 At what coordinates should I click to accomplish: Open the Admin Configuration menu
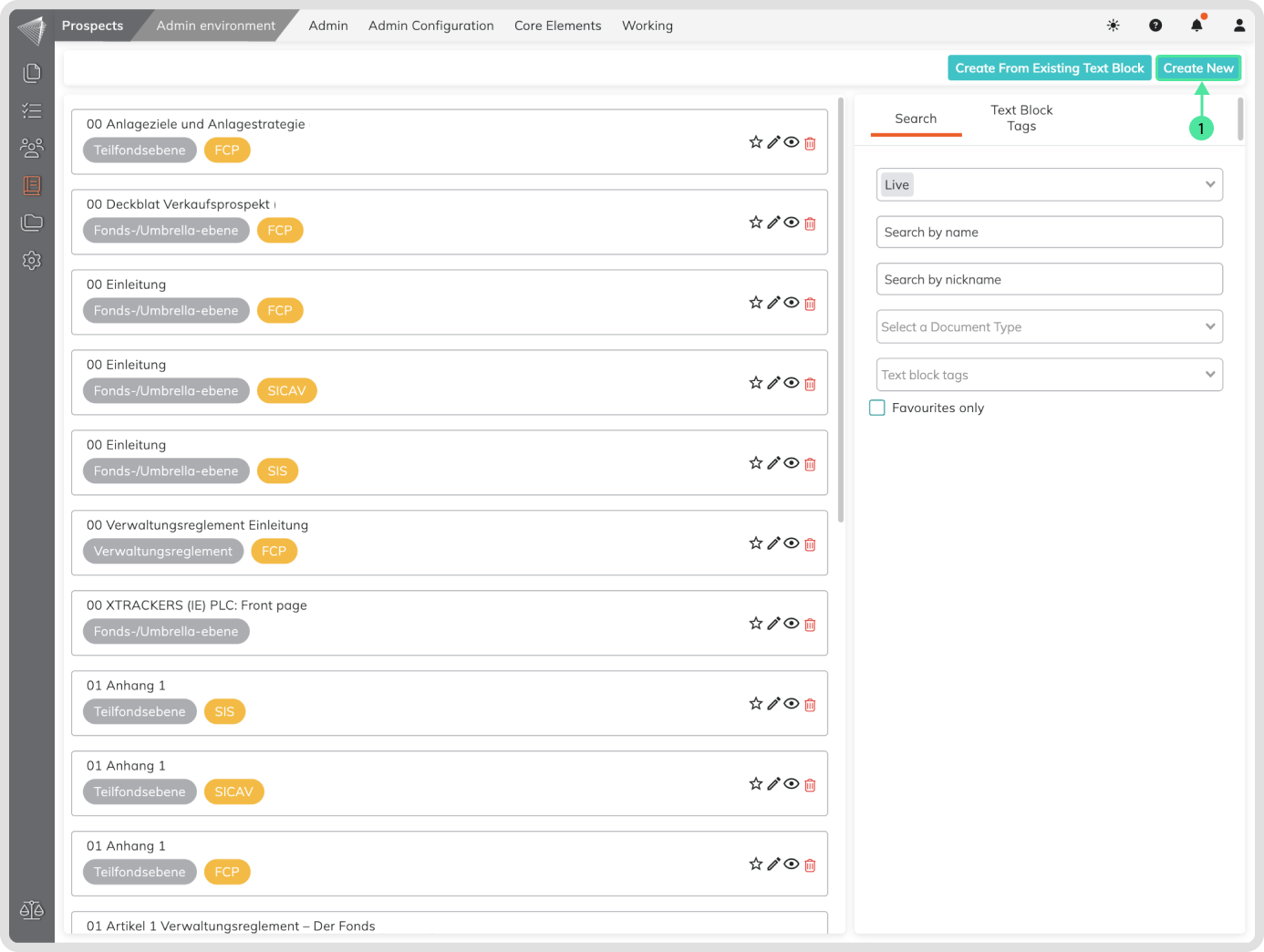coord(430,26)
